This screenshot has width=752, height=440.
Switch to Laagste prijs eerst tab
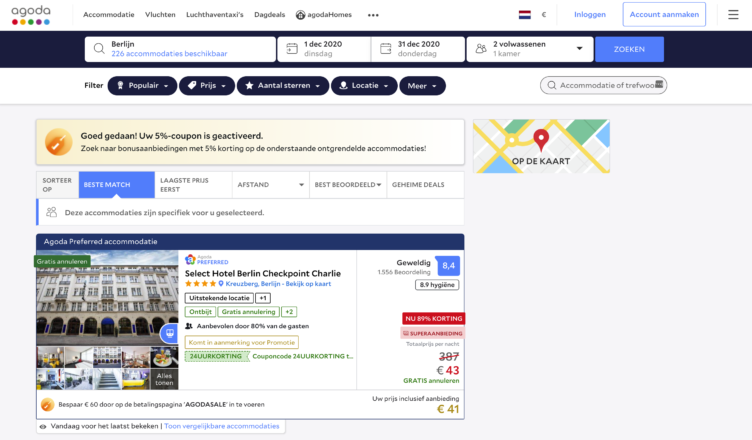pos(190,185)
